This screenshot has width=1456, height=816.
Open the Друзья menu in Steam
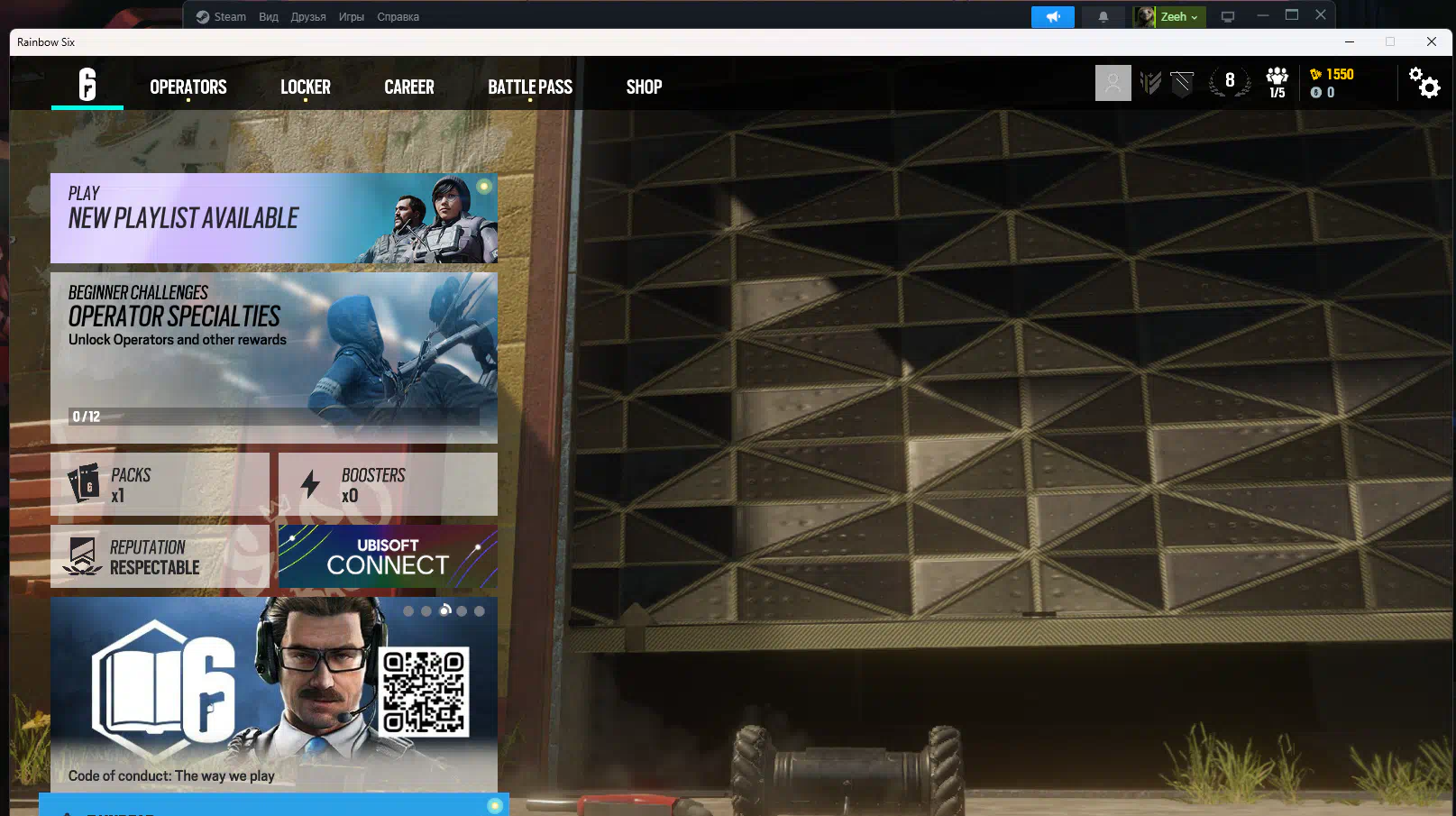(308, 16)
